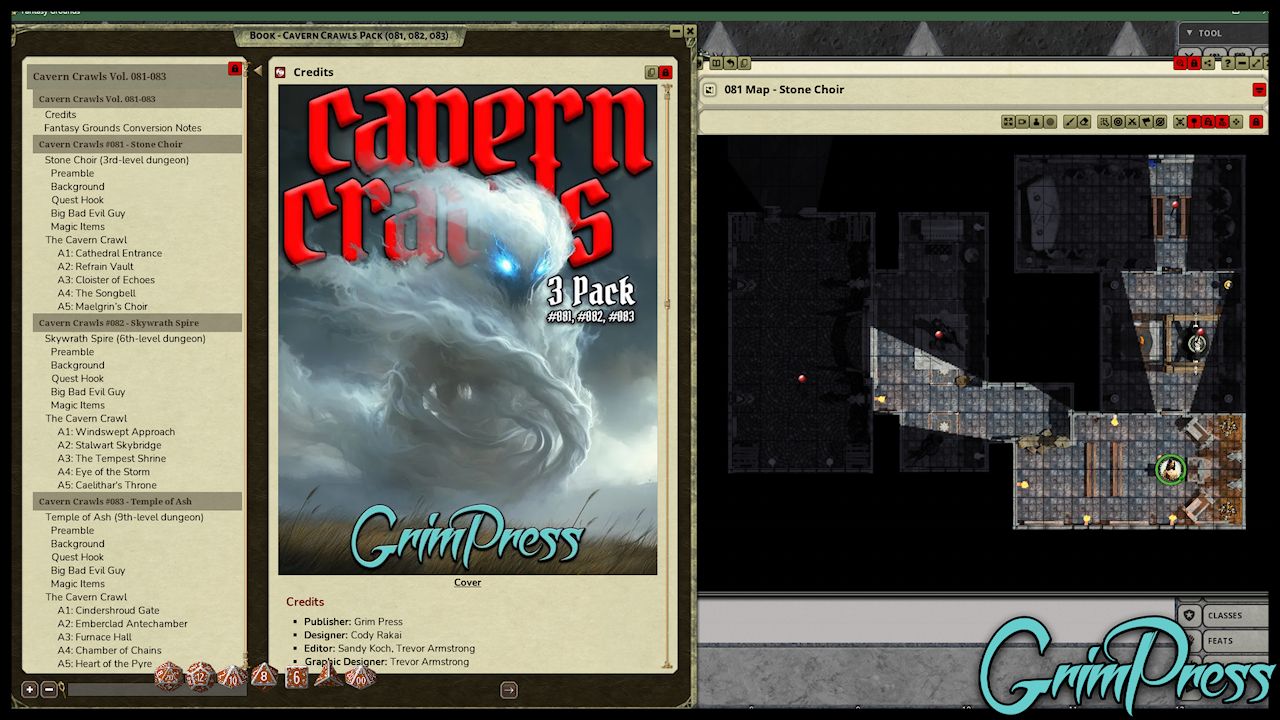Click the player token icon in map toolbar

click(1036, 122)
